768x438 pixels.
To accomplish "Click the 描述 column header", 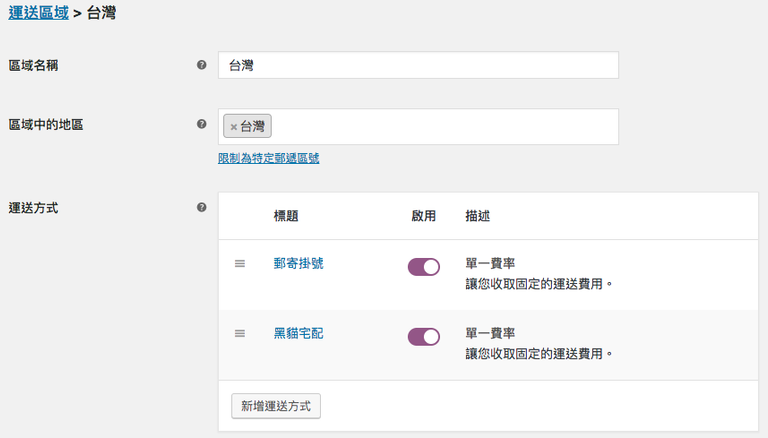I will (478, 216).
